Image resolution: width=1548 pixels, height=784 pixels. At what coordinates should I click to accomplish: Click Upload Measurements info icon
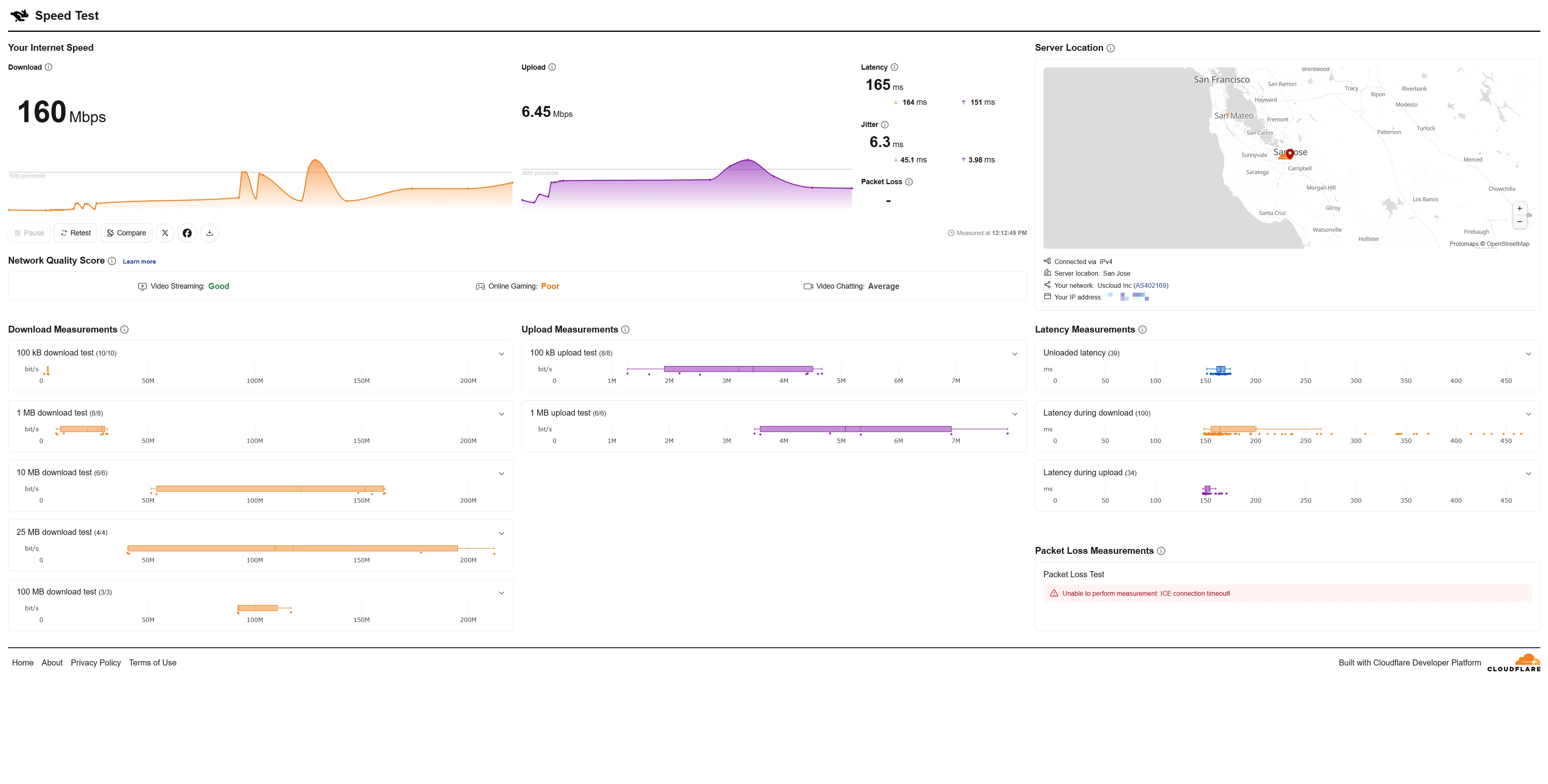pyautogui.click(x=625, y=330)
